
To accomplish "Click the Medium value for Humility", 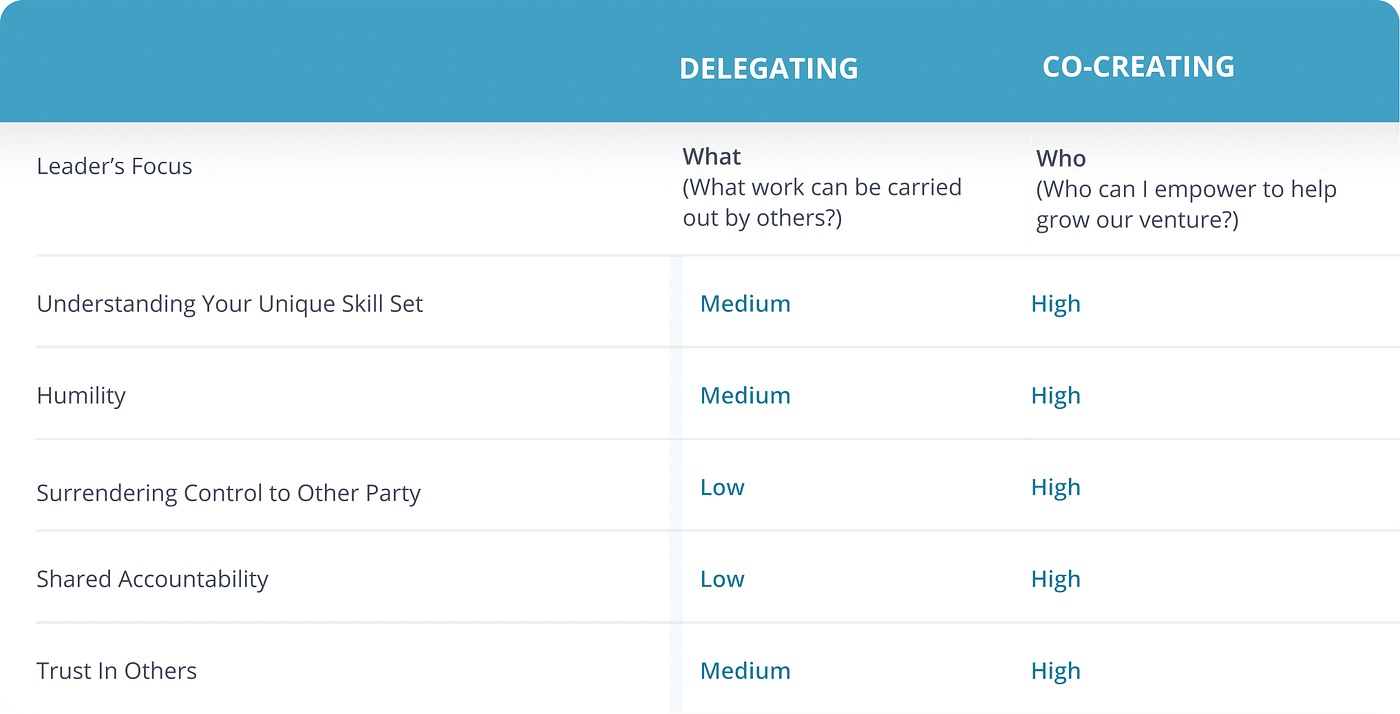I will point(745,395).
